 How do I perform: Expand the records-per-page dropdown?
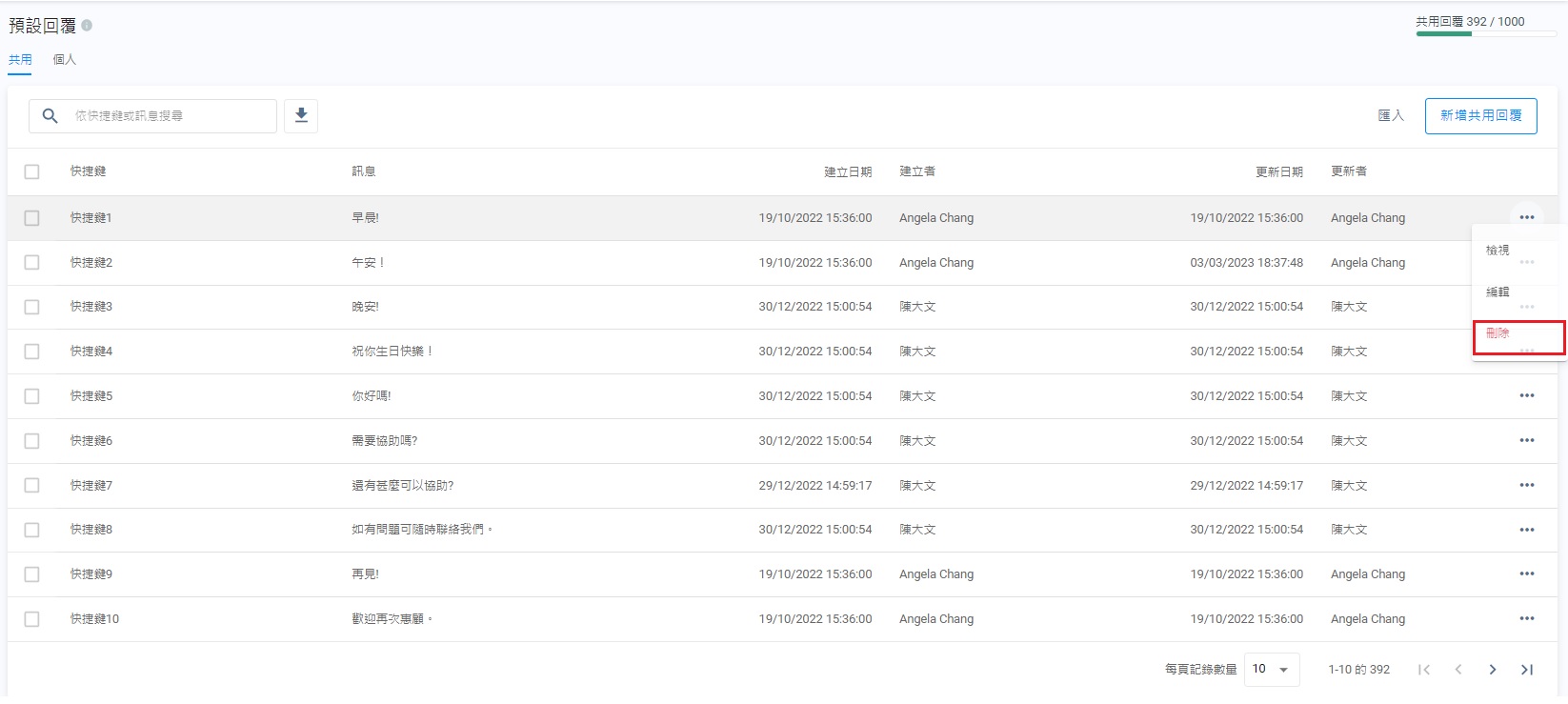(x=1271, y=669)
